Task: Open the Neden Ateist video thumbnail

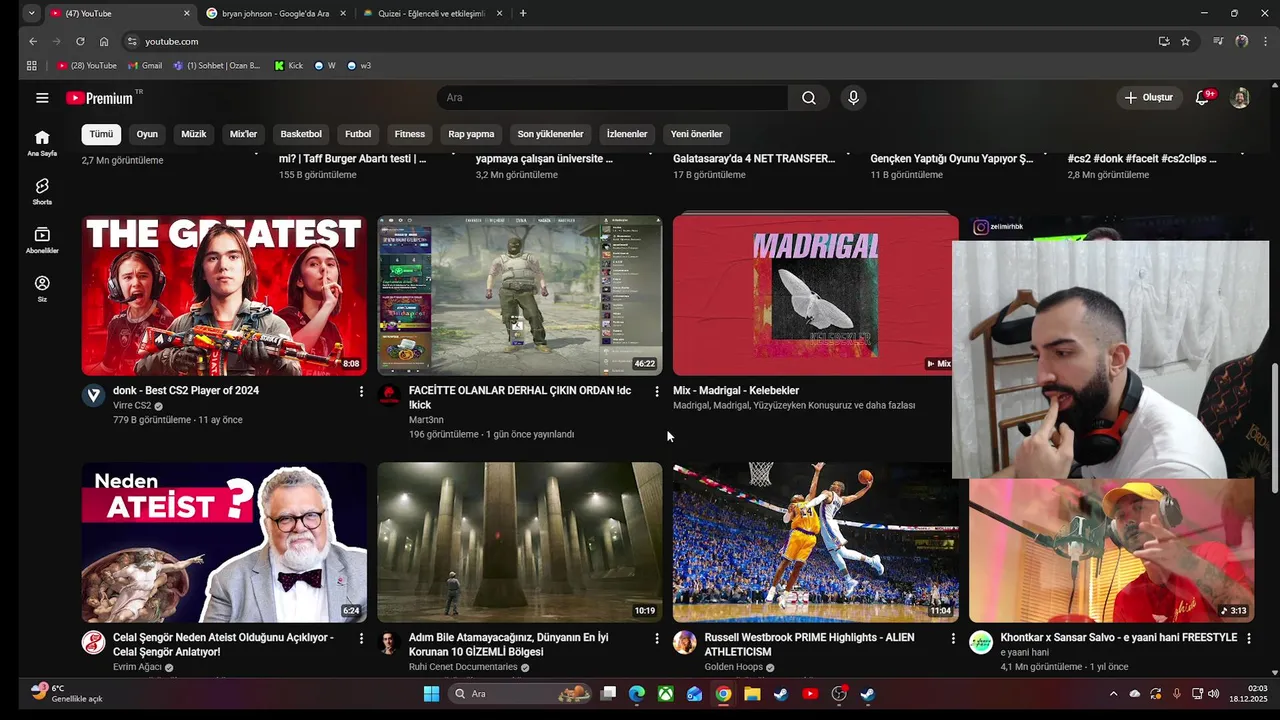Action: [224, 542]
